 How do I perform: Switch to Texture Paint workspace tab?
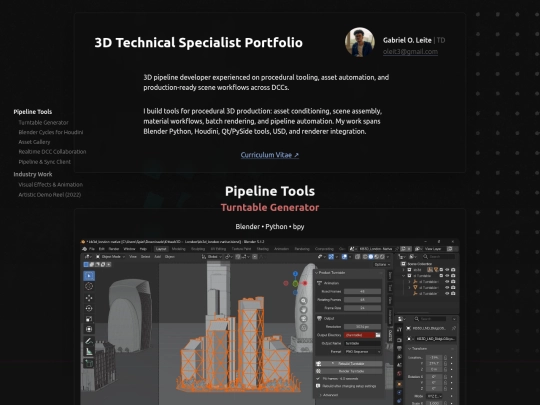(241, 249)
